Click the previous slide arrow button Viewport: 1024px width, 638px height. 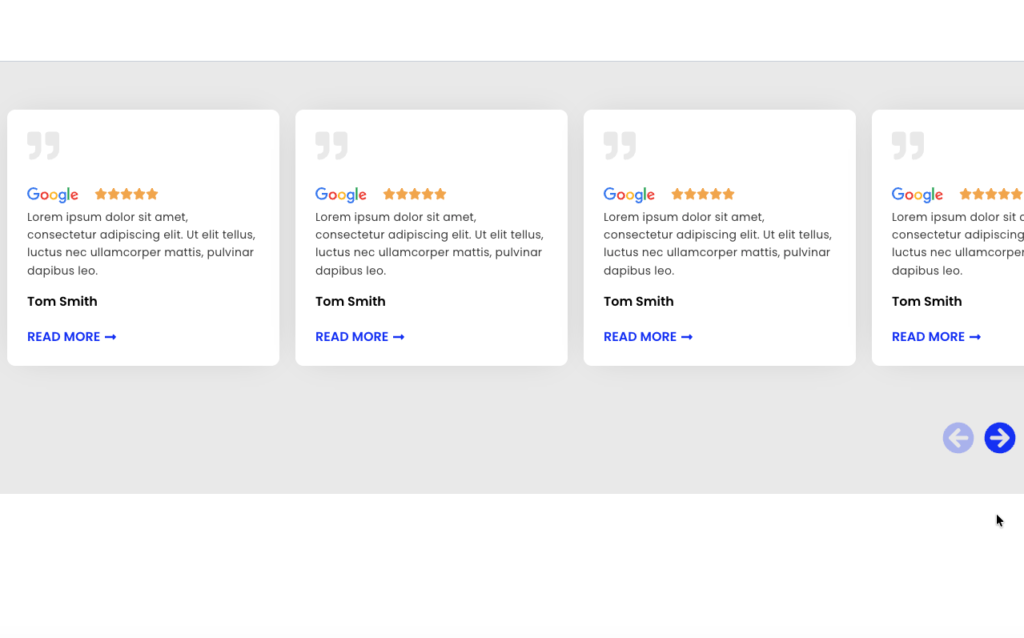pos(958,438)
